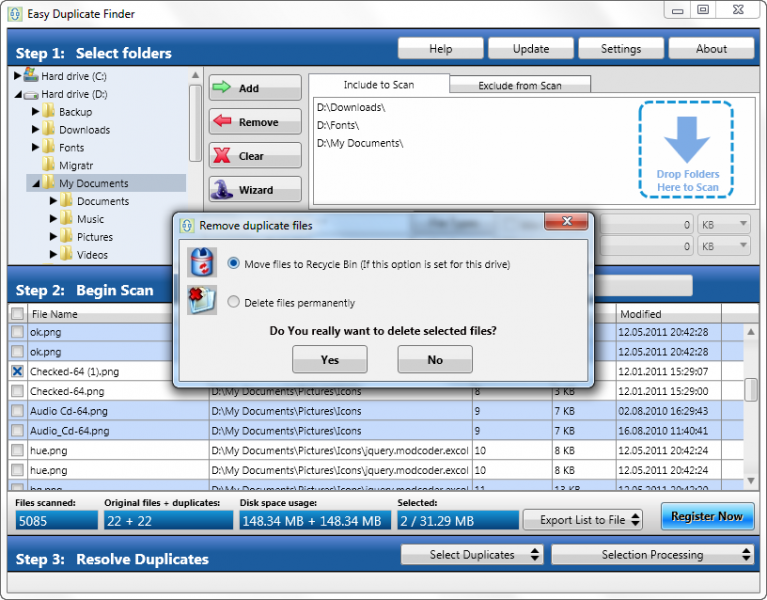Open the Selection Processing dropdown
Viewport: 767px width, 600px height.
[652, 555]
